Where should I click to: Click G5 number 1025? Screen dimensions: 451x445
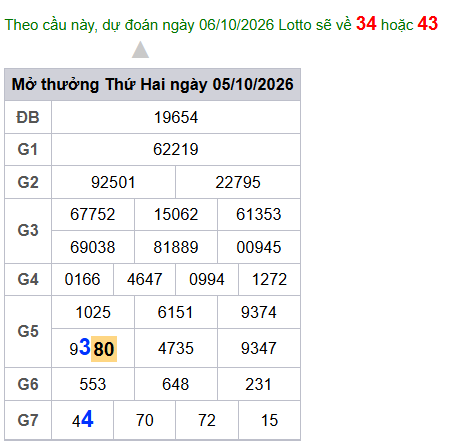tap(93, 312)
